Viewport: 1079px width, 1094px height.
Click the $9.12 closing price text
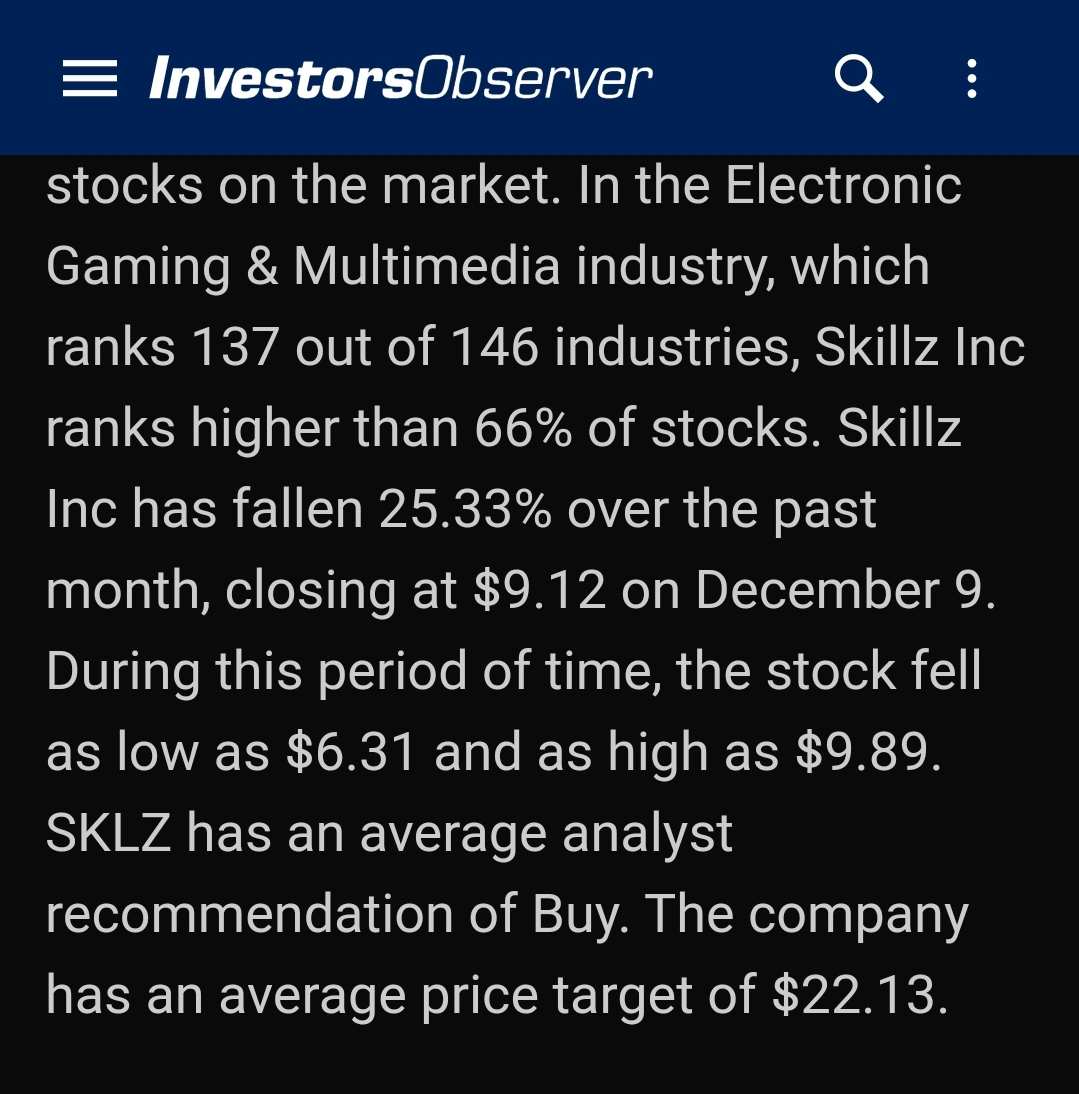point(539,590)
